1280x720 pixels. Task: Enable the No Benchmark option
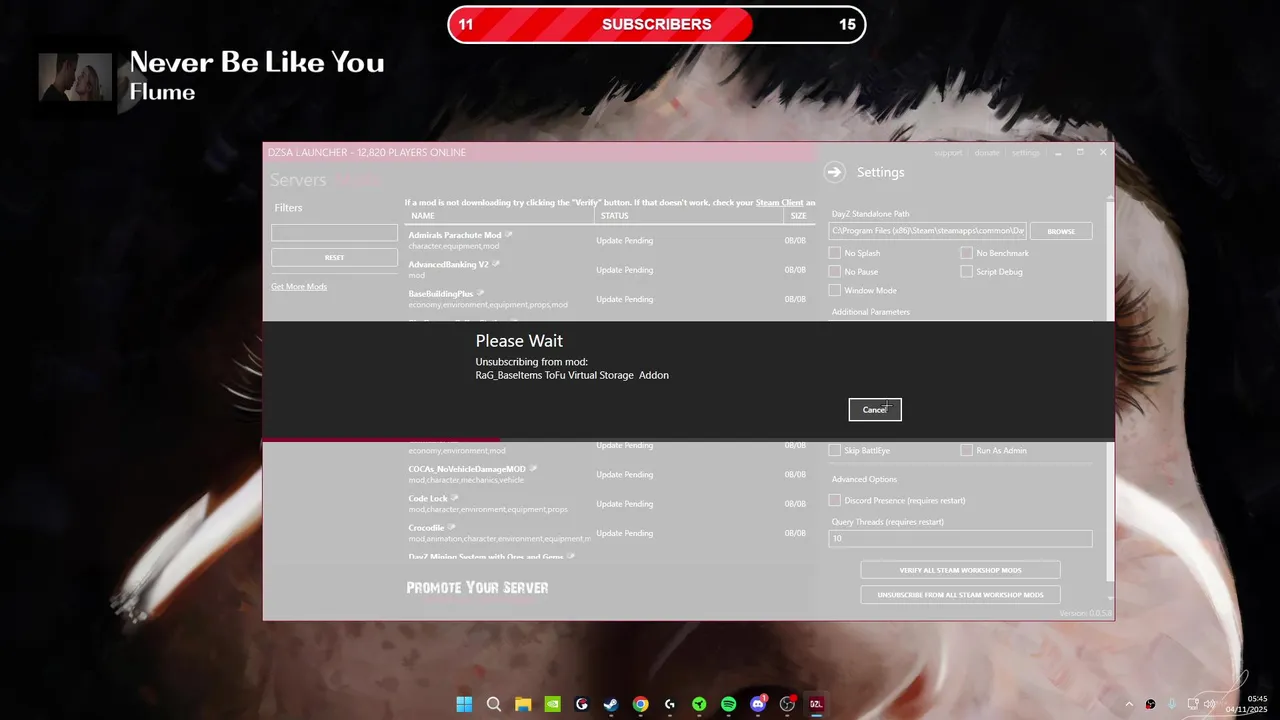967,253
